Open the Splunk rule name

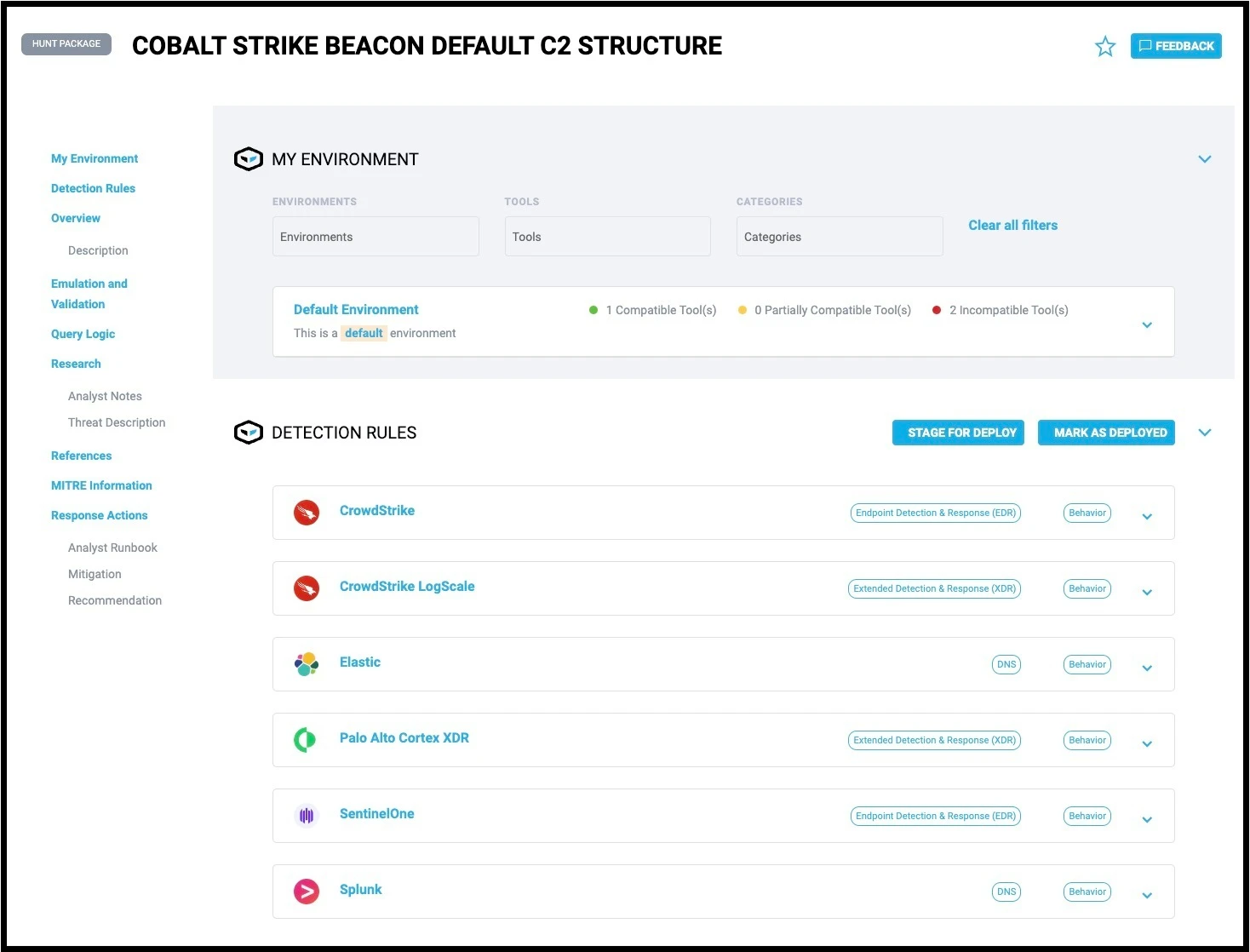pos(360,890)
